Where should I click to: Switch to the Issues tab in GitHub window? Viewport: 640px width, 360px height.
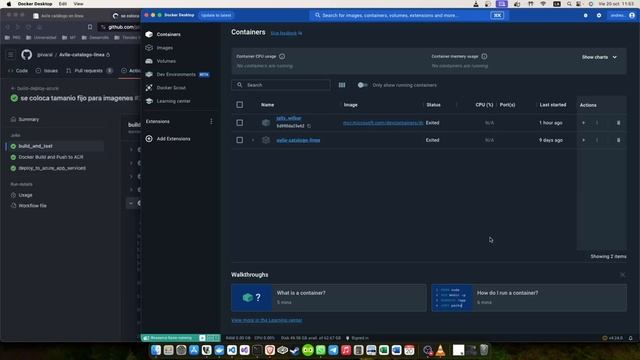(47, 71)
